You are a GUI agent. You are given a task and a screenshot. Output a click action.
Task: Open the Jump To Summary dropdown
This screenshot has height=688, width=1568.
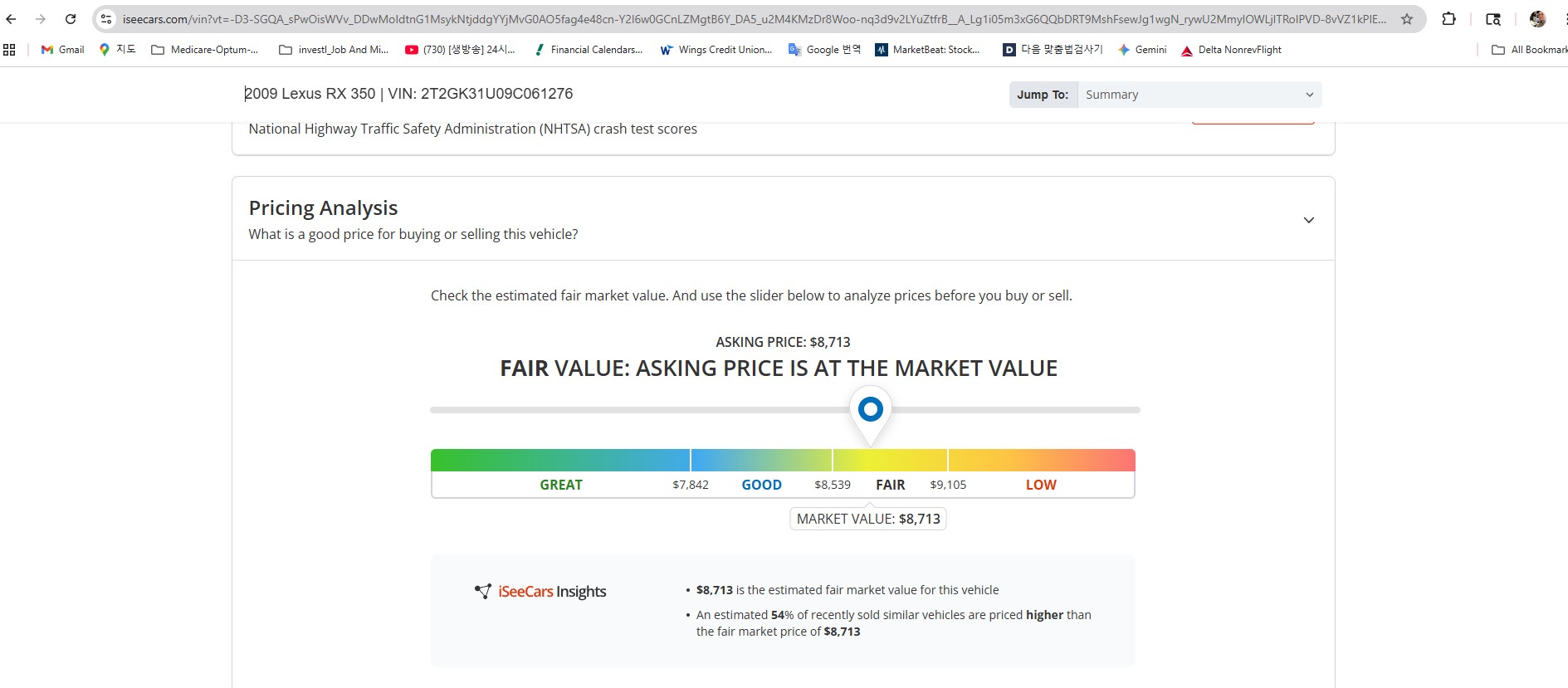pyautogui.click(x=1199, y=95)
